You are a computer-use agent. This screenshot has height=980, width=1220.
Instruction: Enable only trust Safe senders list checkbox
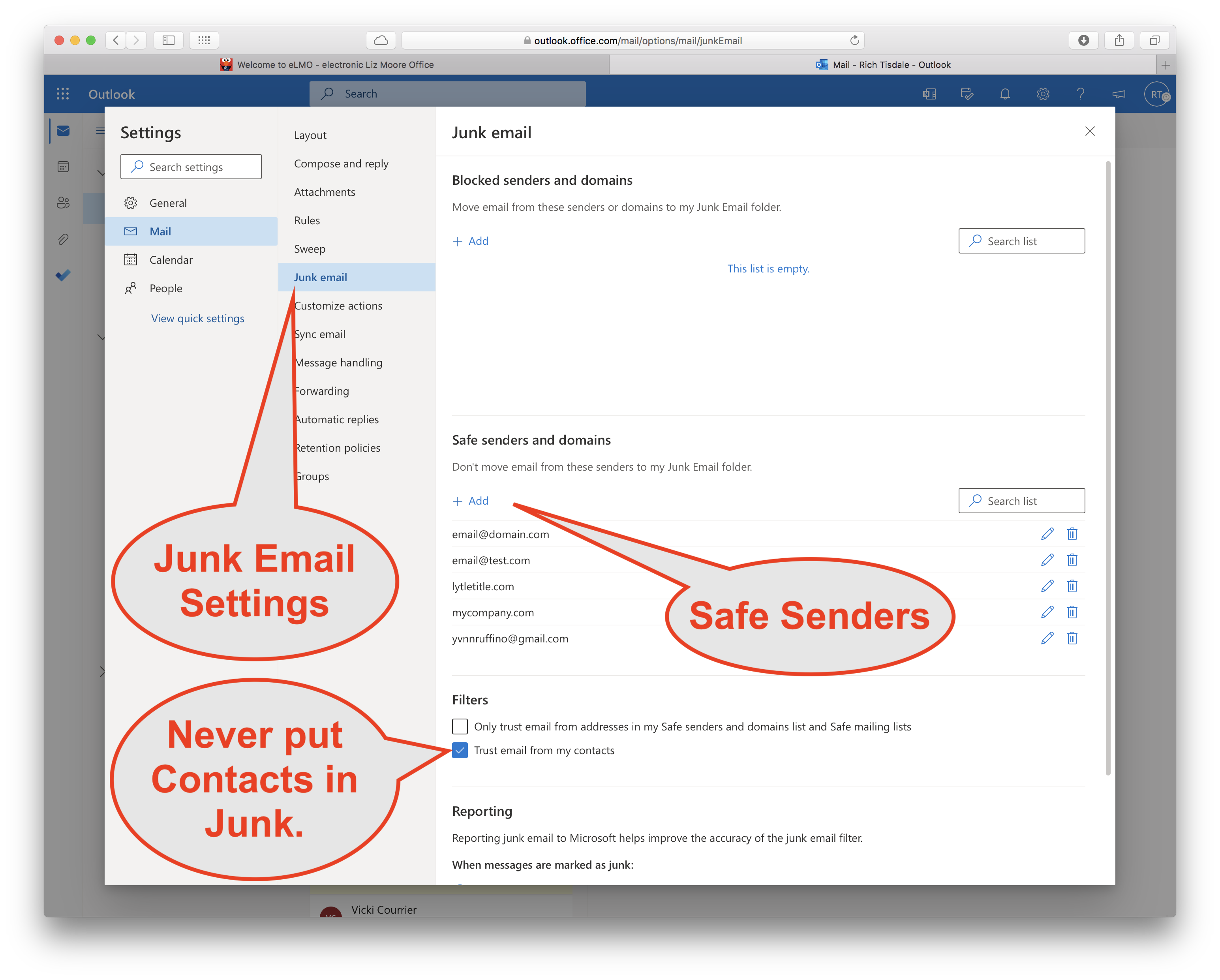[460, 726]
